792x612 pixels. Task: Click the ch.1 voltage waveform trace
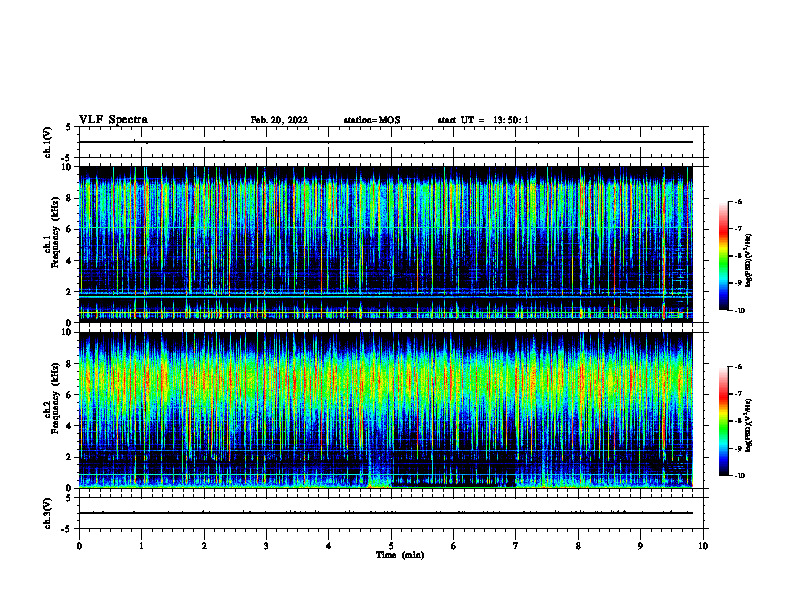click(x=386, y=142)
